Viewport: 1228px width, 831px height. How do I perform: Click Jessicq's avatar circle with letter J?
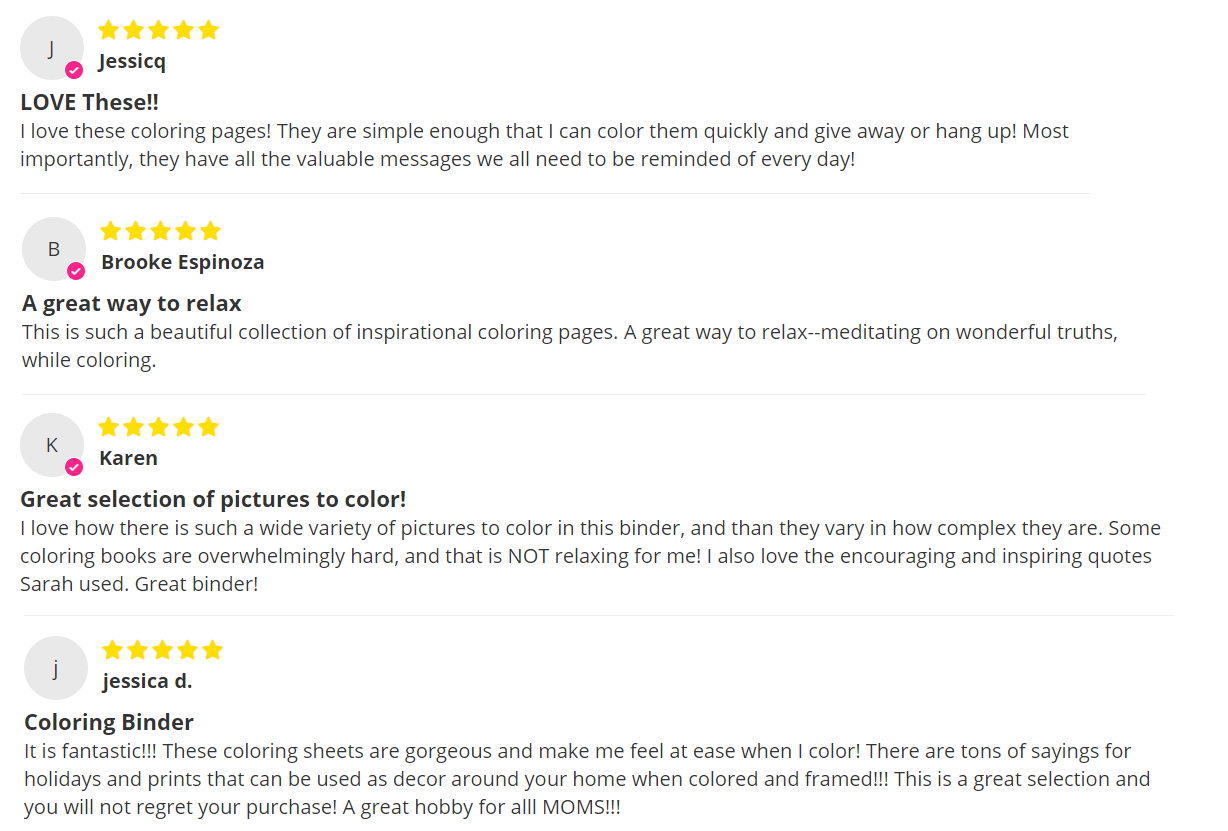click(x=52, y=48)
